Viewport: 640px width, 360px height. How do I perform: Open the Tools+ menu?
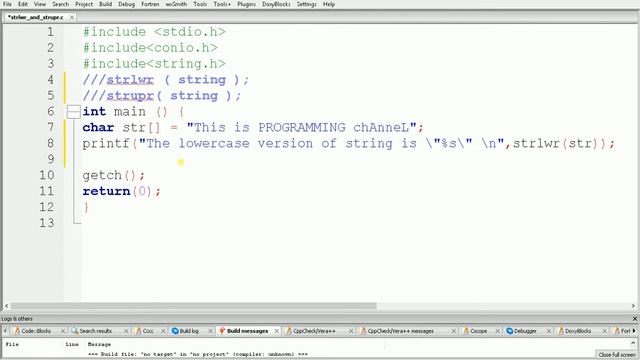(x=222, y=4)
